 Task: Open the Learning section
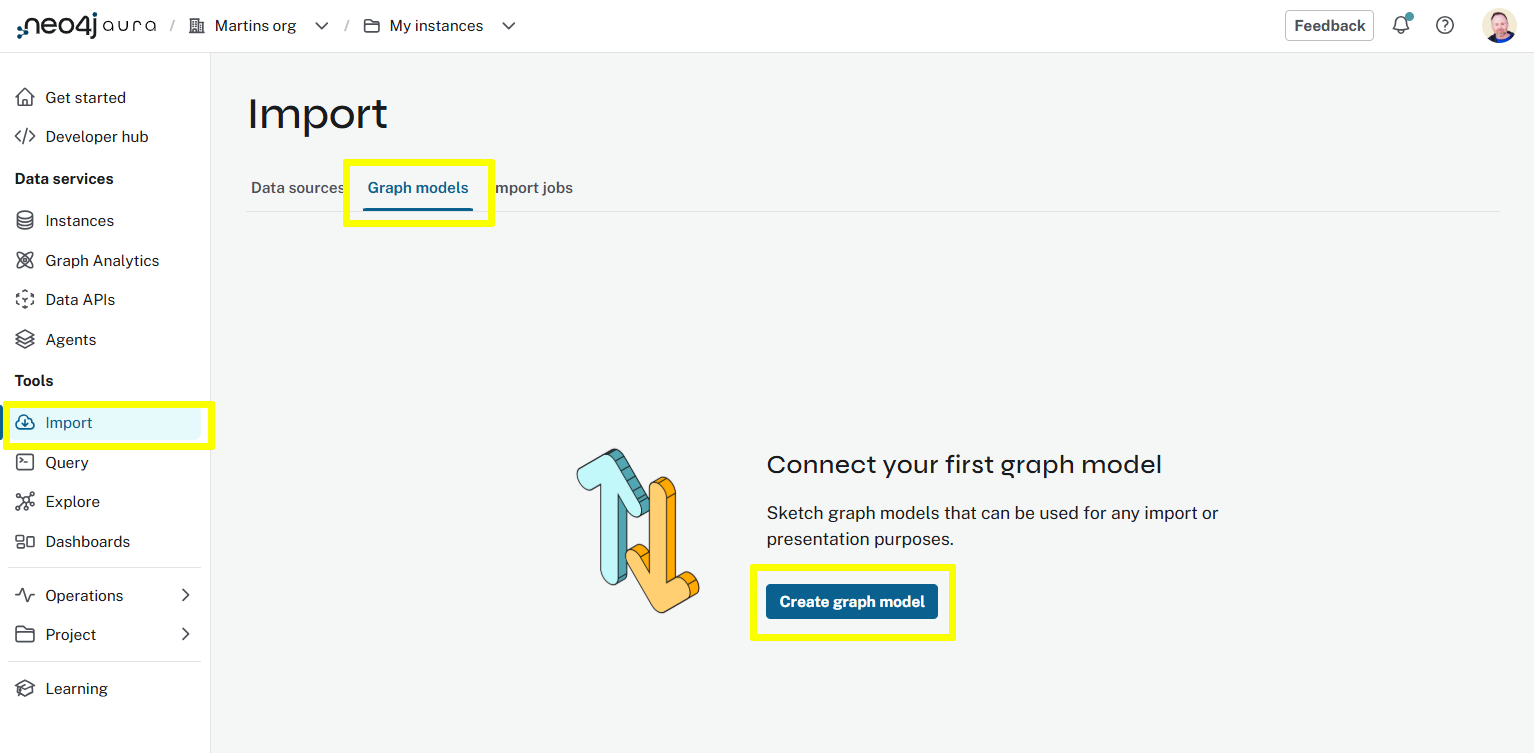click(76, 688)
